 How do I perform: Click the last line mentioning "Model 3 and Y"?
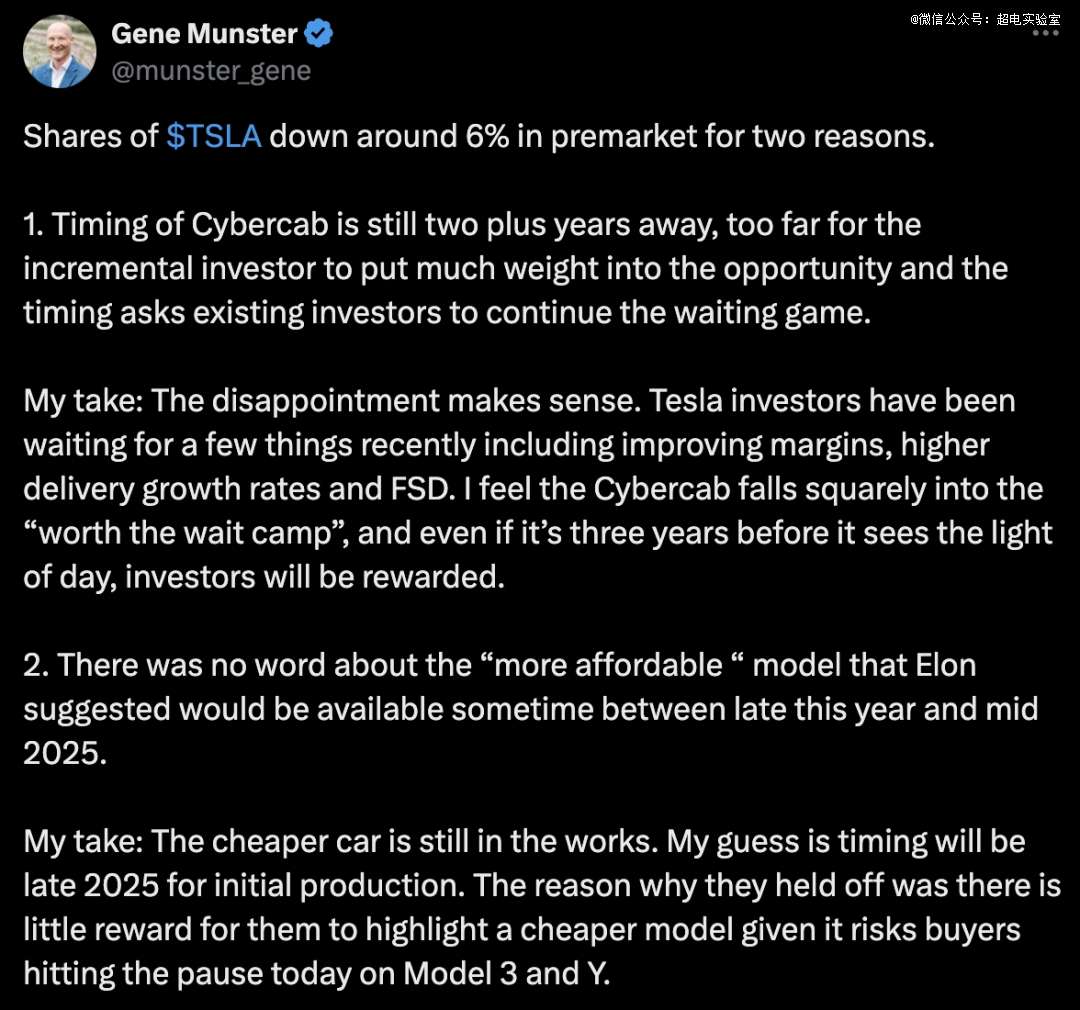317,974
